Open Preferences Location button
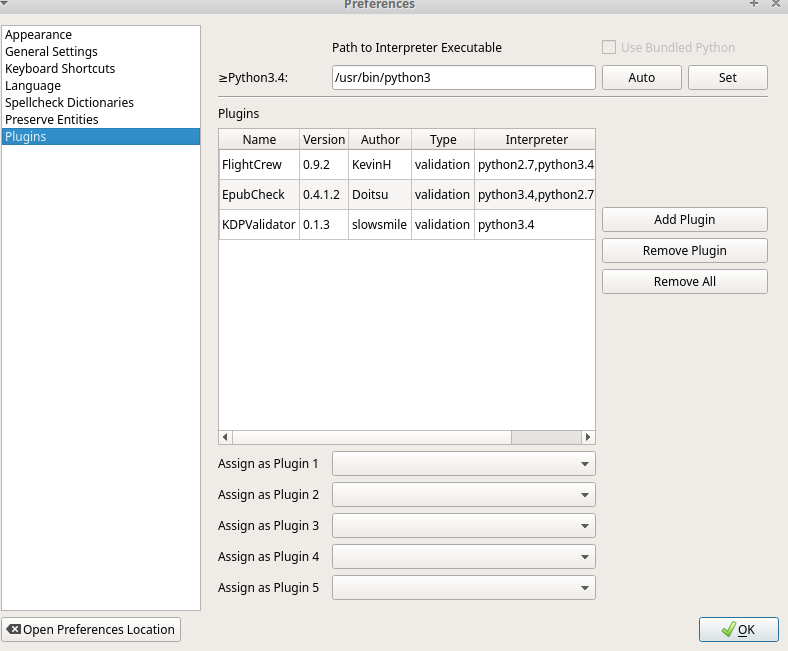 91,629
